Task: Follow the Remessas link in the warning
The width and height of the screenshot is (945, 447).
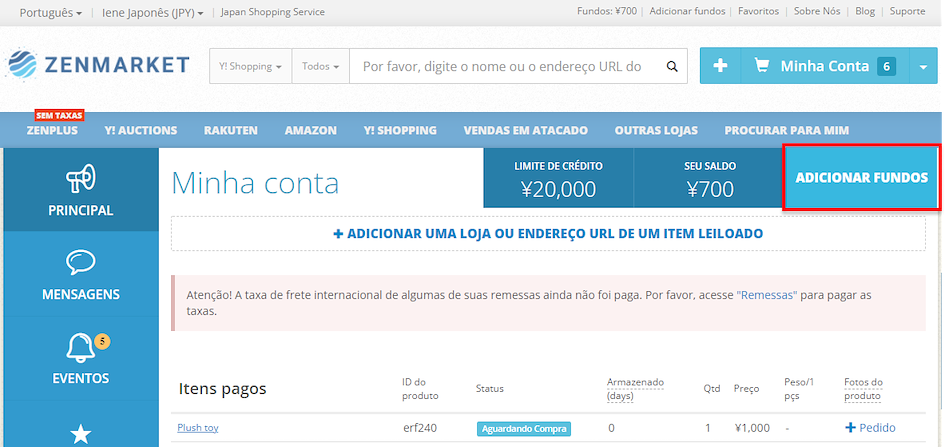Action: click(x=766, y=296)
